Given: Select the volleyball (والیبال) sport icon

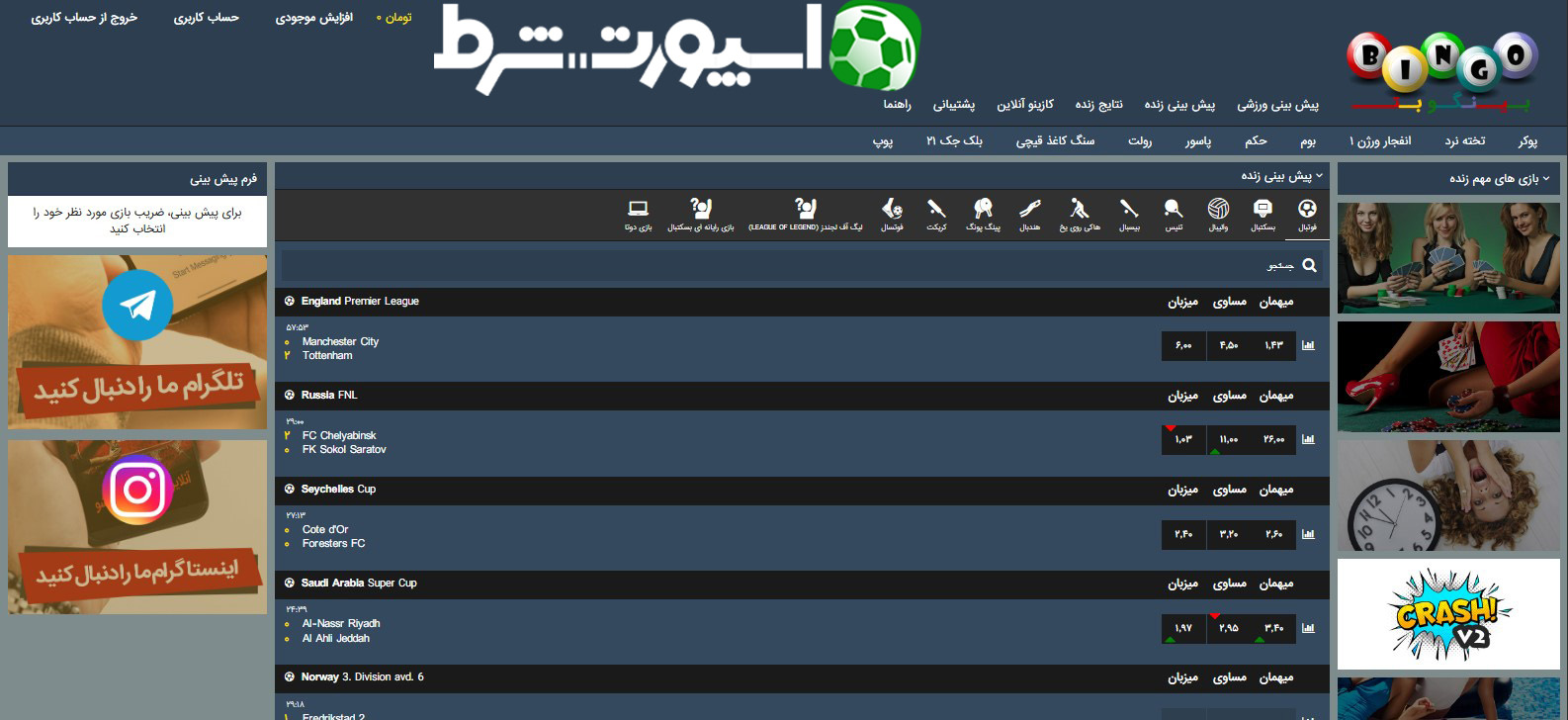Looking at the screenshot, I should tap(1218, 215).
